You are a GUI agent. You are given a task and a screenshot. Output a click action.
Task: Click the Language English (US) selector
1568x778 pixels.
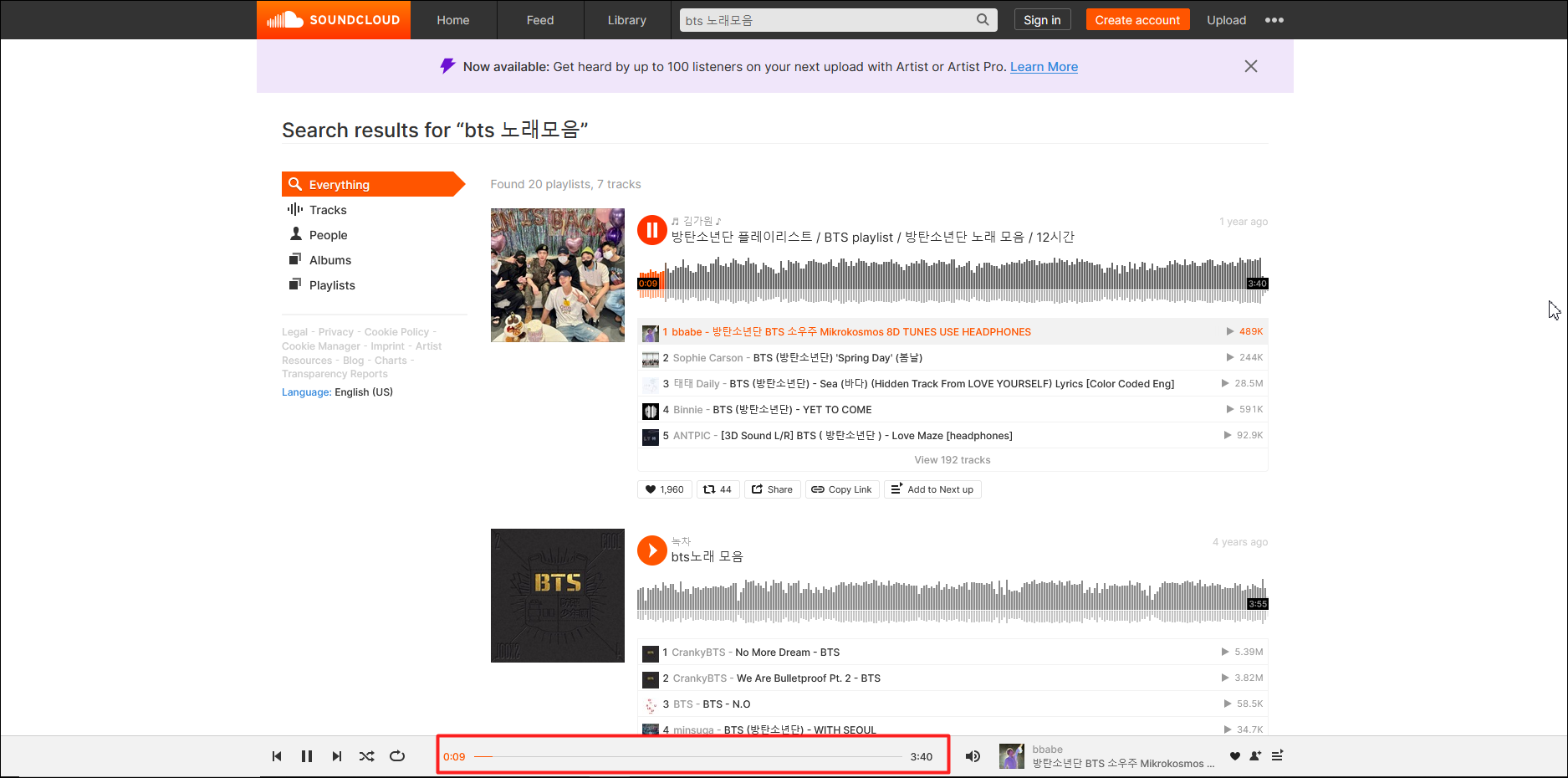(x=337, y=392)
